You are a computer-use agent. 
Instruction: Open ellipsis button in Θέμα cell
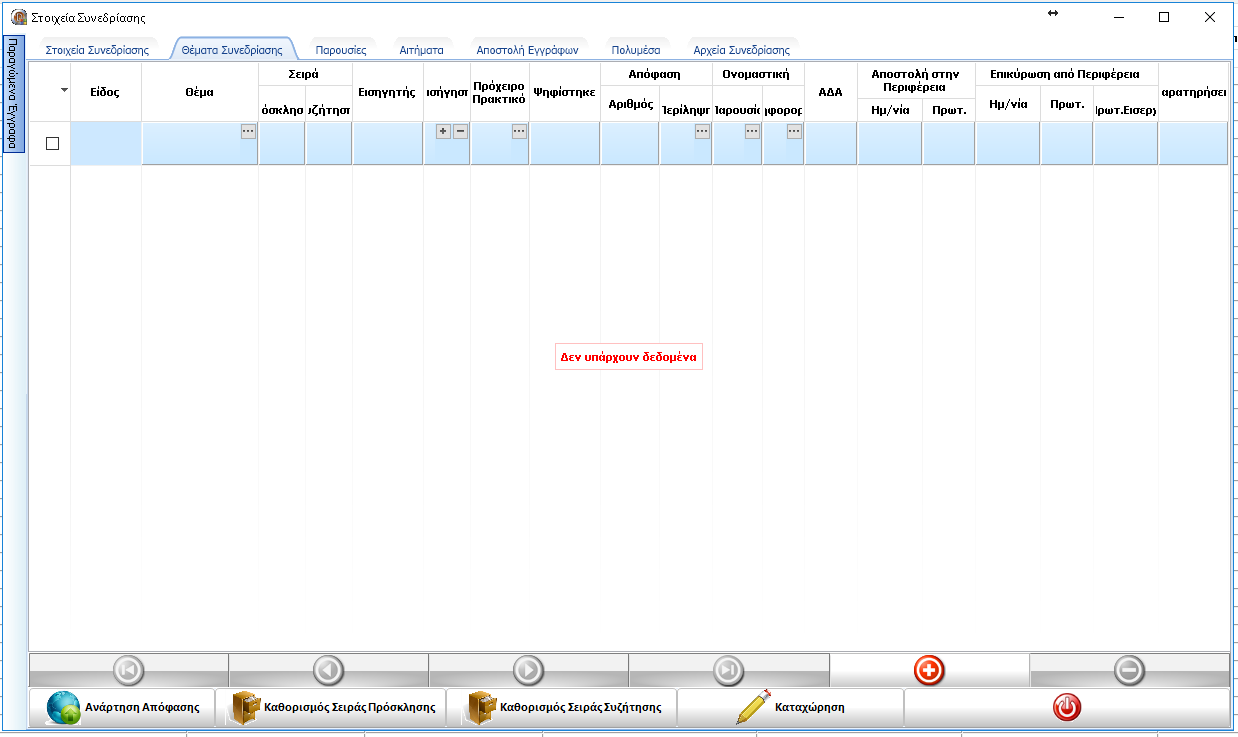coord(248,131)
